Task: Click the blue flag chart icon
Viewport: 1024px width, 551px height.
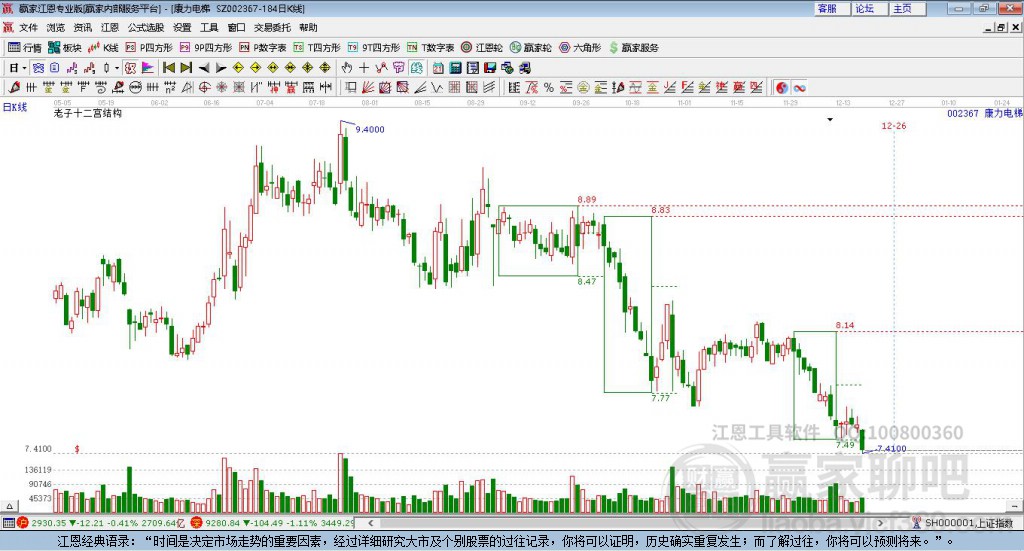Action: coord(148,68)
